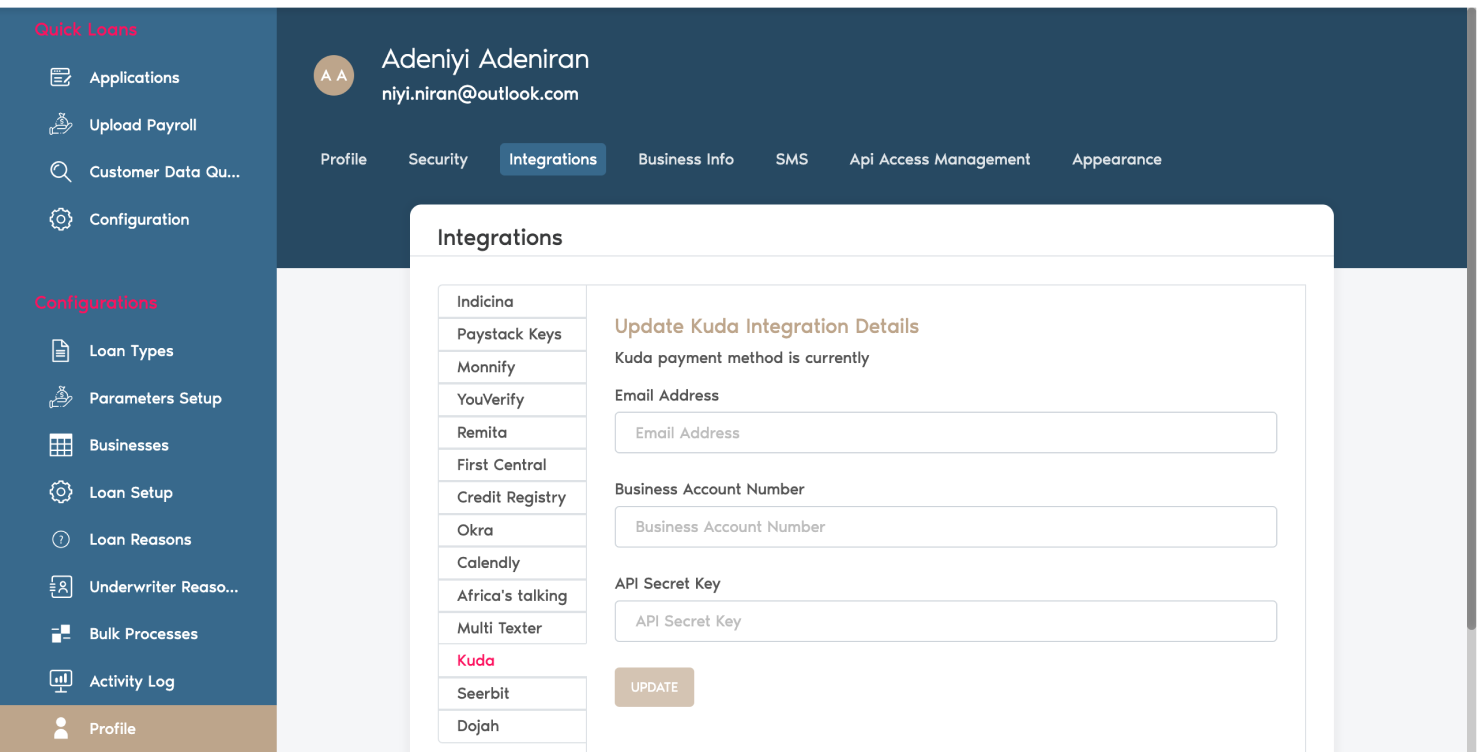Click the Configuration gear icon

tap(60, 219)
